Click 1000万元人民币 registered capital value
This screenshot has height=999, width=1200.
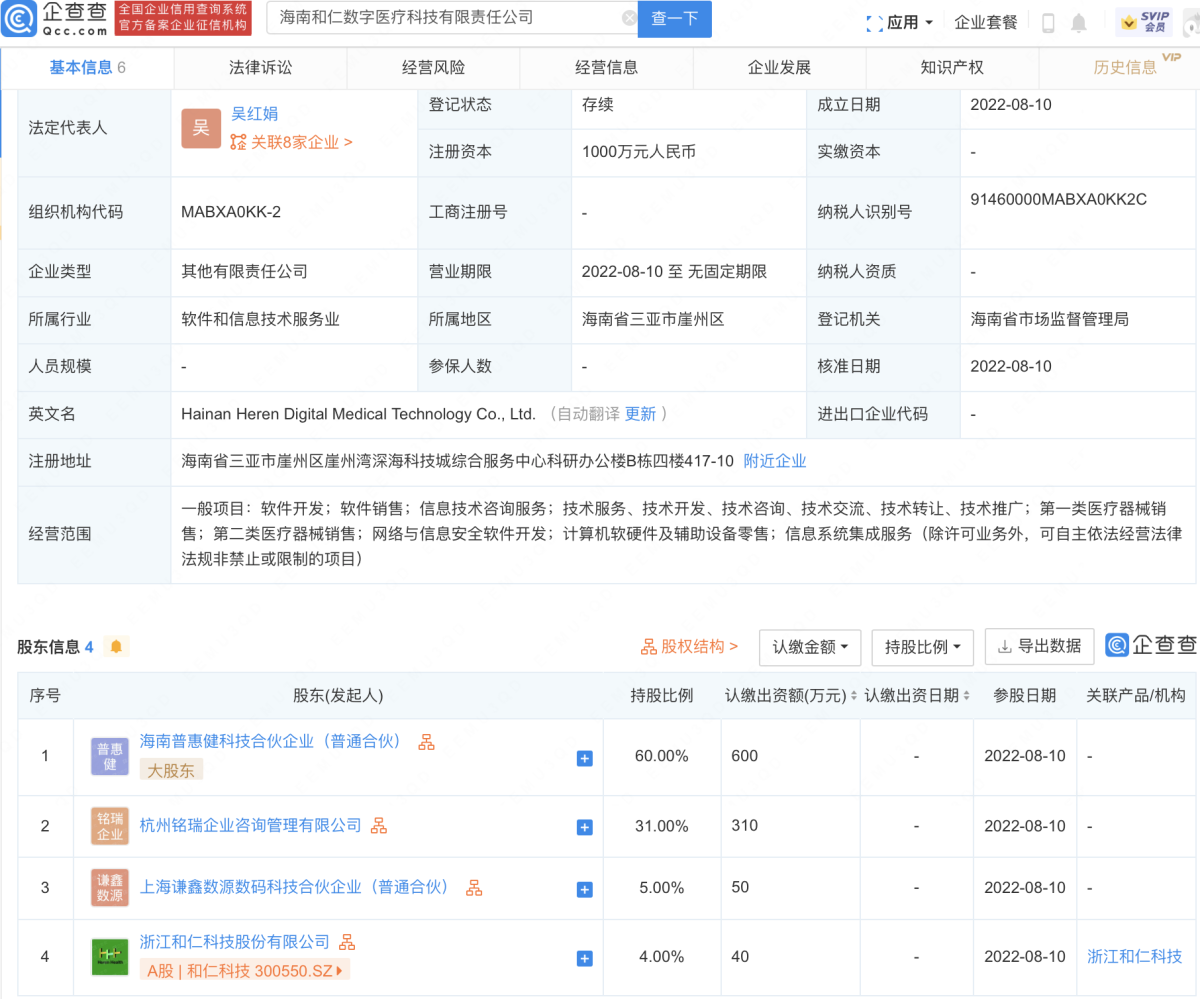pyautogui.click(x=639, y=152)
